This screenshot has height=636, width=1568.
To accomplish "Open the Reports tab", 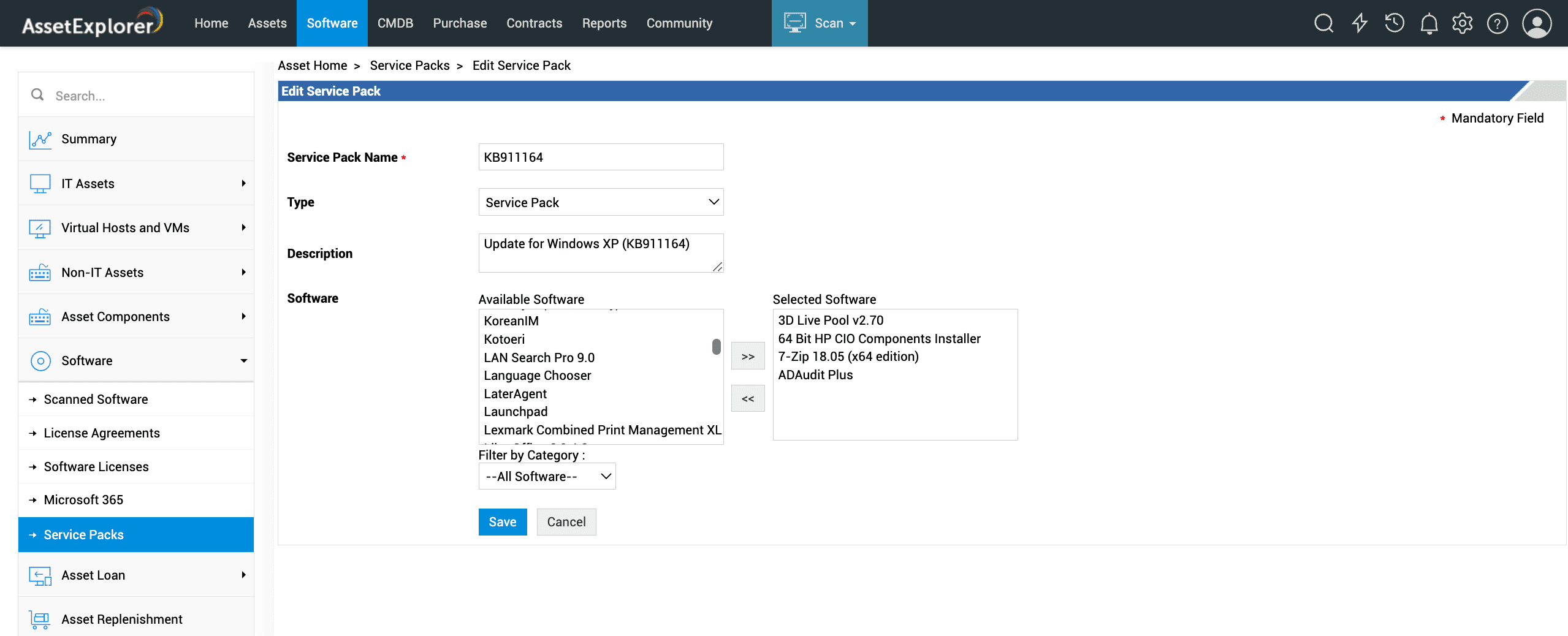I will coord(604,23).
